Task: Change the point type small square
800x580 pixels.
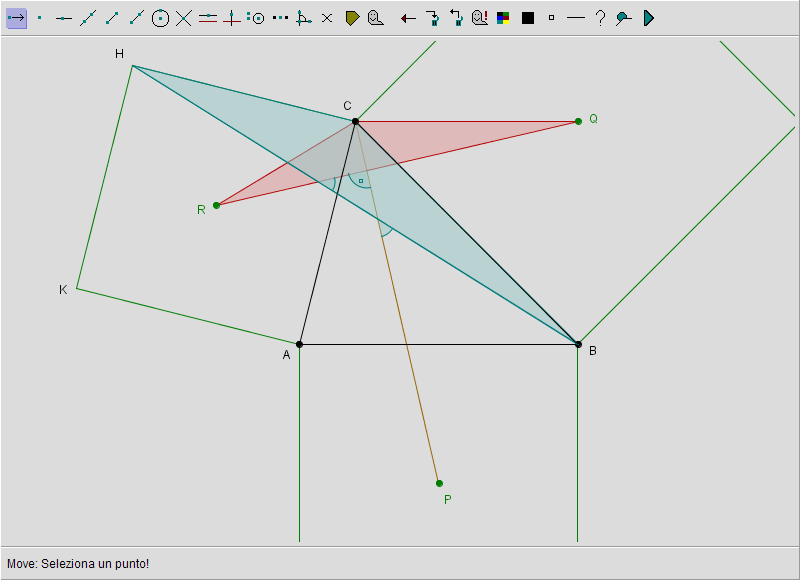Action: (551, 18)
